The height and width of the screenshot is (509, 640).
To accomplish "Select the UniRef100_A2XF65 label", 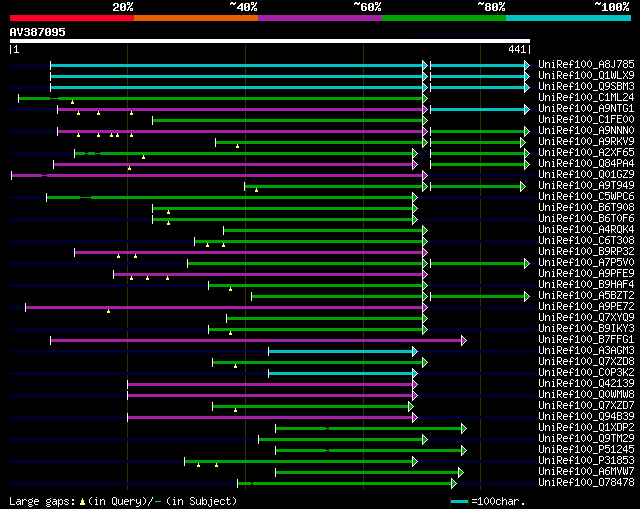I will point(586,152).
